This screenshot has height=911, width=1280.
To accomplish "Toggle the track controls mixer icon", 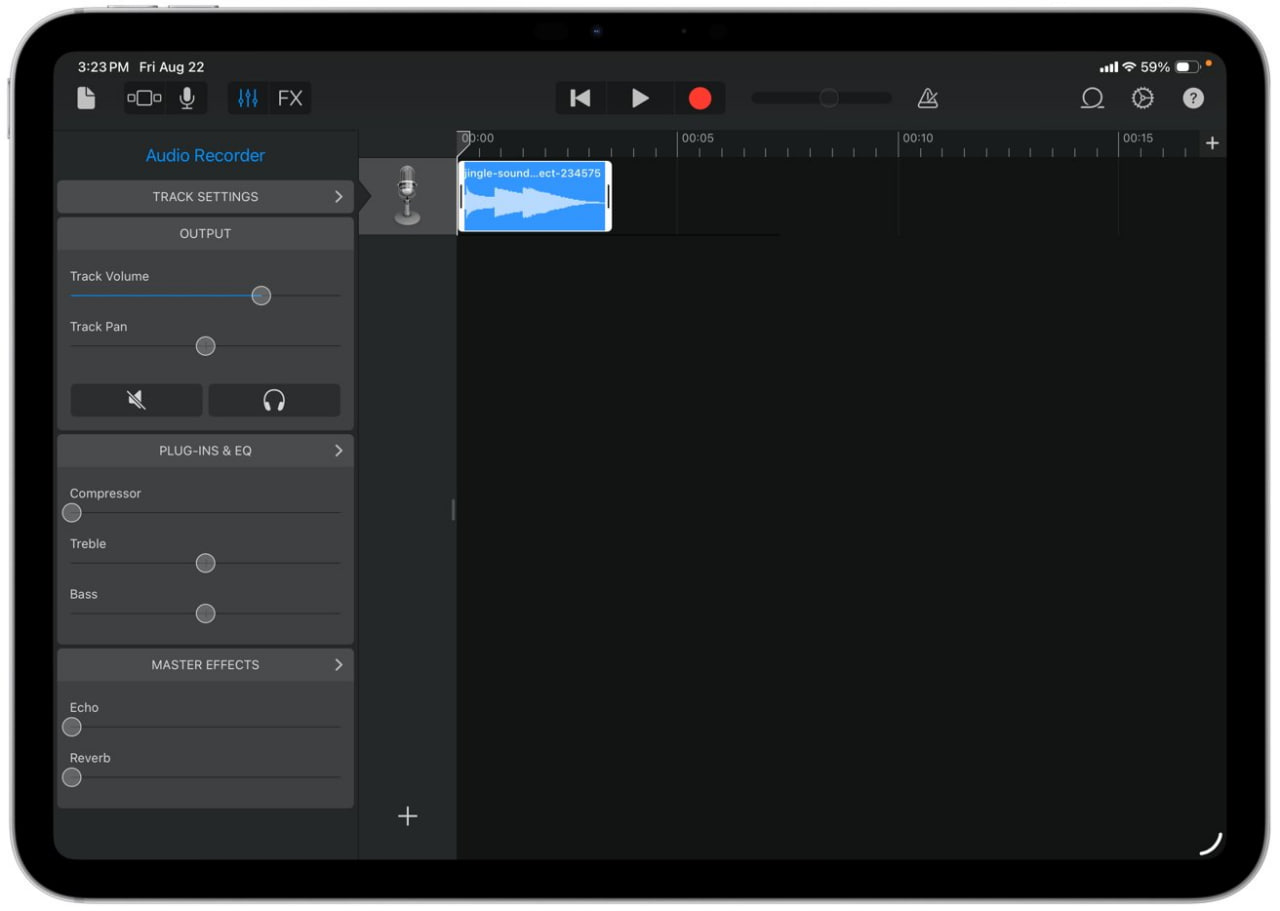I will 248,98.
